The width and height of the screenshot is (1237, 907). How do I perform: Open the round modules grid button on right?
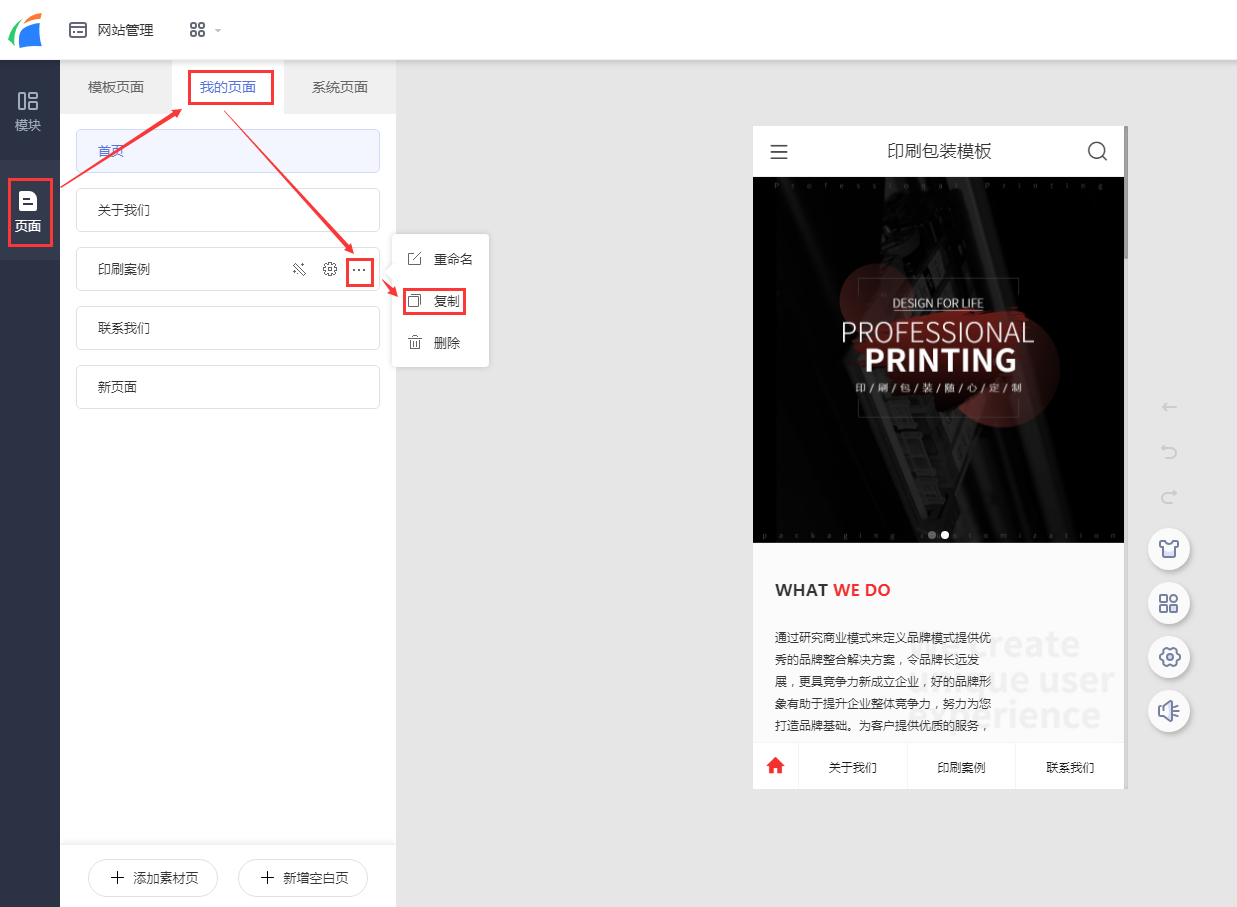coord(1169,603)
